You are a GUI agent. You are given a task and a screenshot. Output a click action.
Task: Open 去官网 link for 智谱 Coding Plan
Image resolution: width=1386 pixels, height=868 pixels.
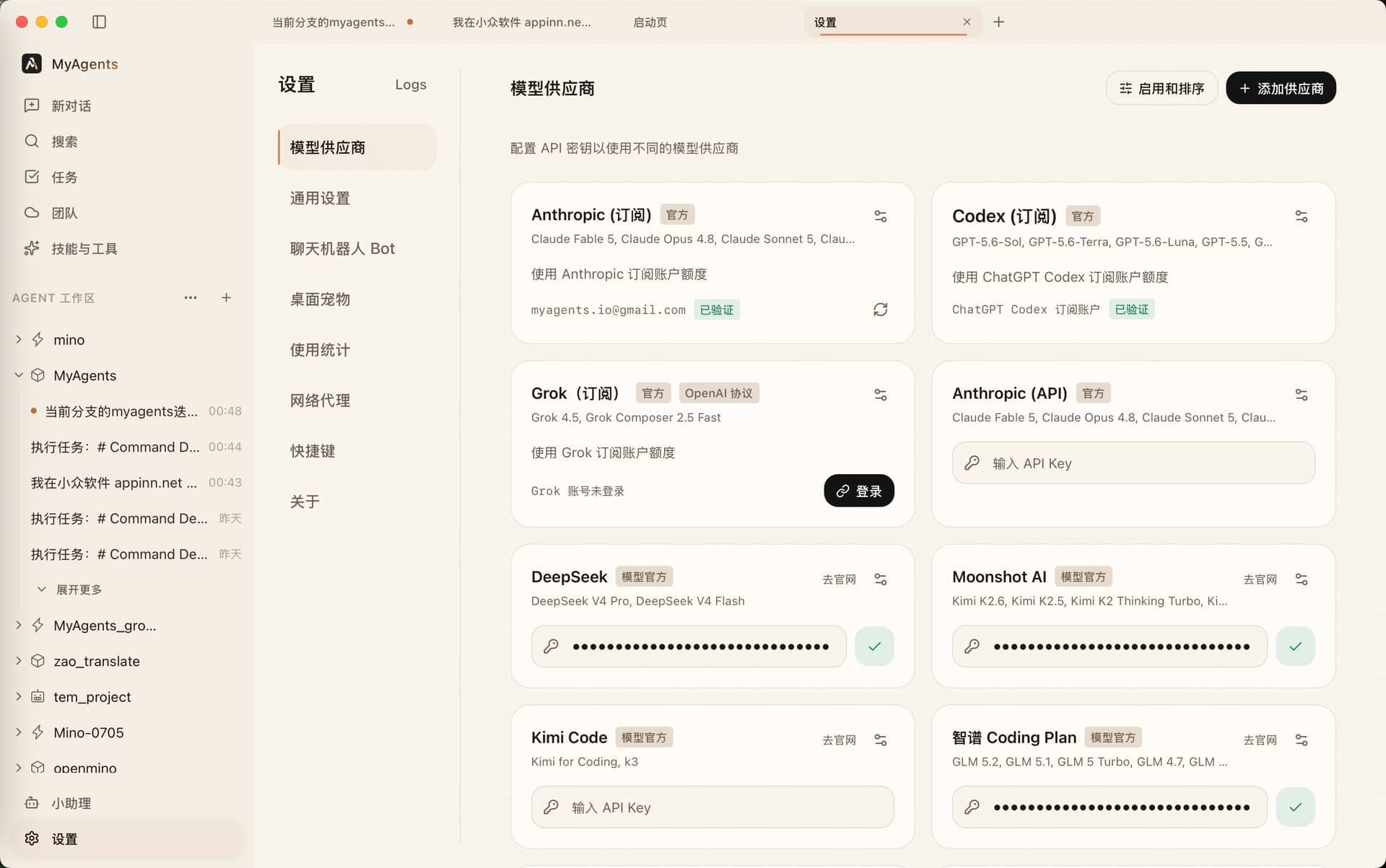pyautogui.click(x=1260, y=740)
